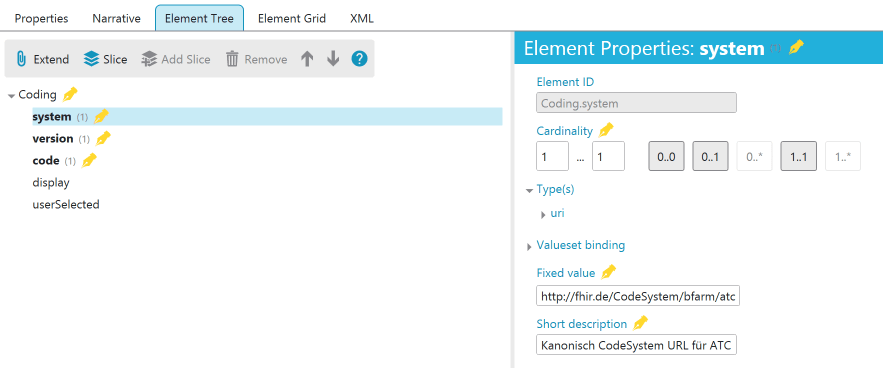This screenshot has width=883, height=368.
Task: Click the Element ID field
Action: [636, 103]
